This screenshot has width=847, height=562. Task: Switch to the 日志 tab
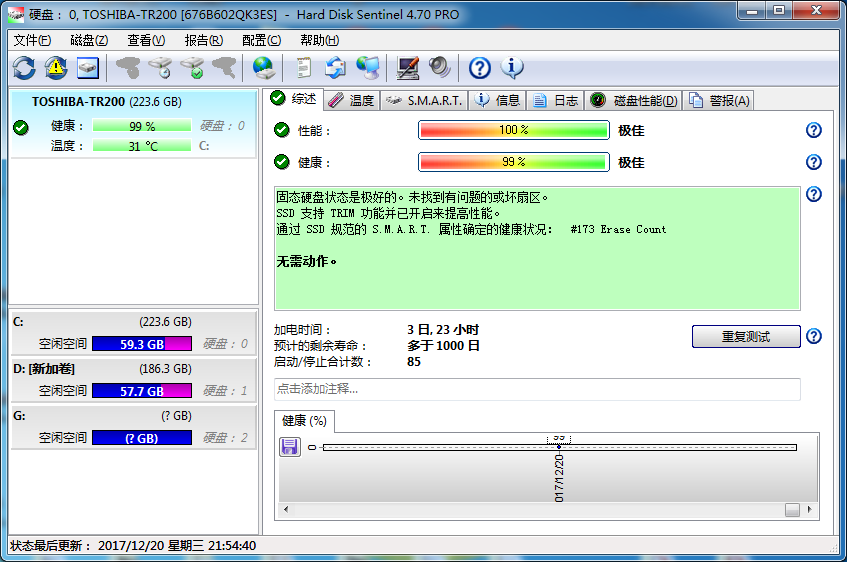click(555, 101)
